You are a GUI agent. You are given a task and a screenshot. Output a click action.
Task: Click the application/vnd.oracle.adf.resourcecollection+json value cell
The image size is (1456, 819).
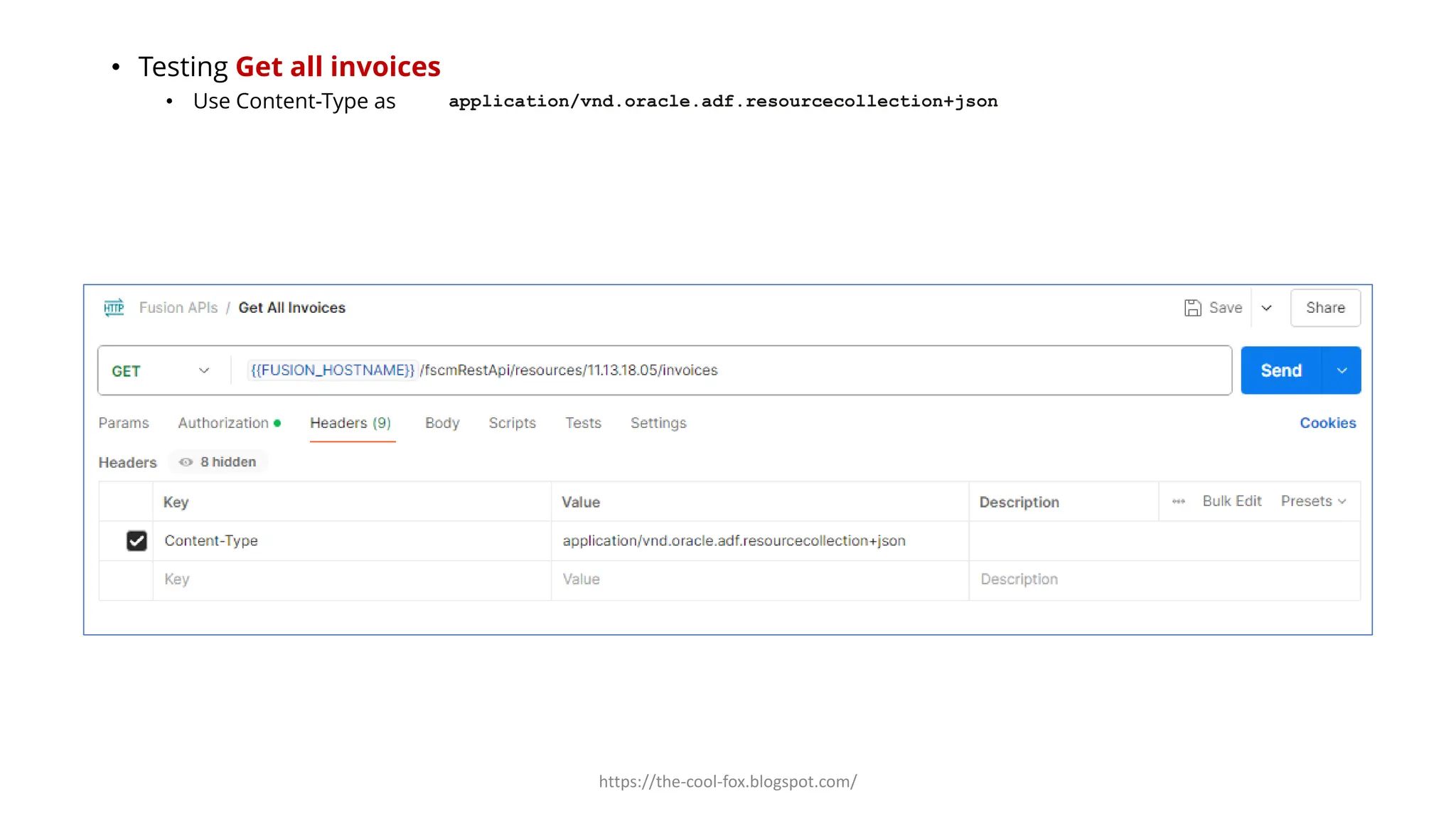pos(759,541)
